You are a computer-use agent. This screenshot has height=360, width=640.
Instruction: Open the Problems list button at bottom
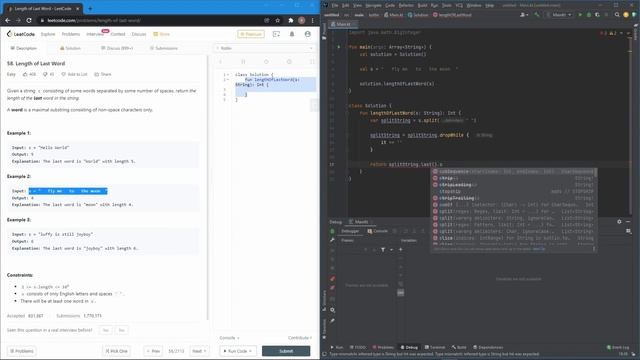click(x=22, y=351)
